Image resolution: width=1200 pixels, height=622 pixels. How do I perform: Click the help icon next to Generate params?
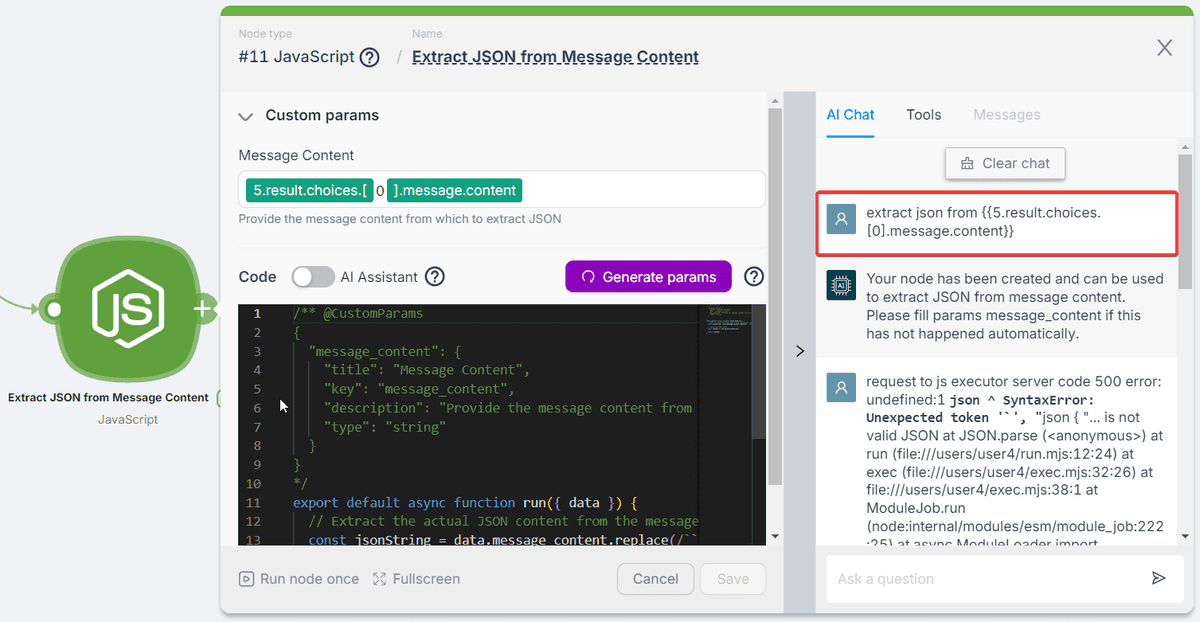click(754, 277)
